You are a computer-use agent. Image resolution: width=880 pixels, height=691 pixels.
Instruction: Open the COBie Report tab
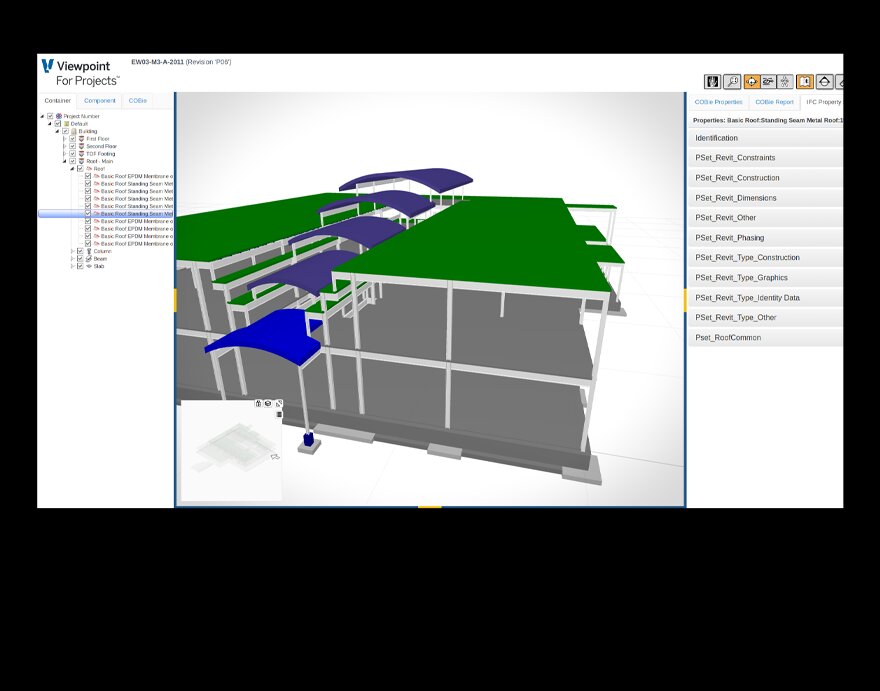pos(774,102)
